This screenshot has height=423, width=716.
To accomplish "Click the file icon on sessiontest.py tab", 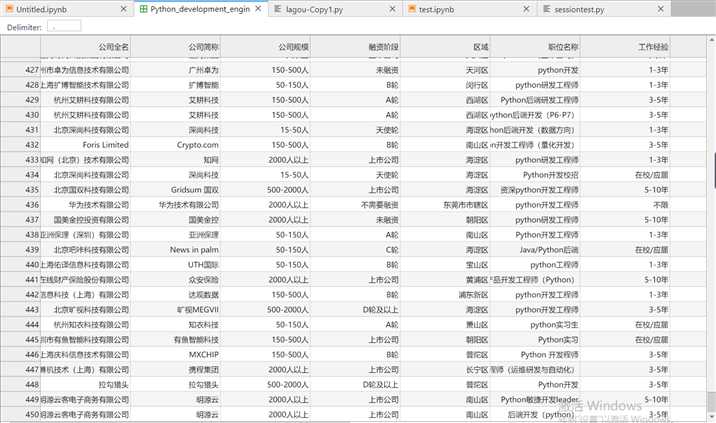I will click(546, 9).
